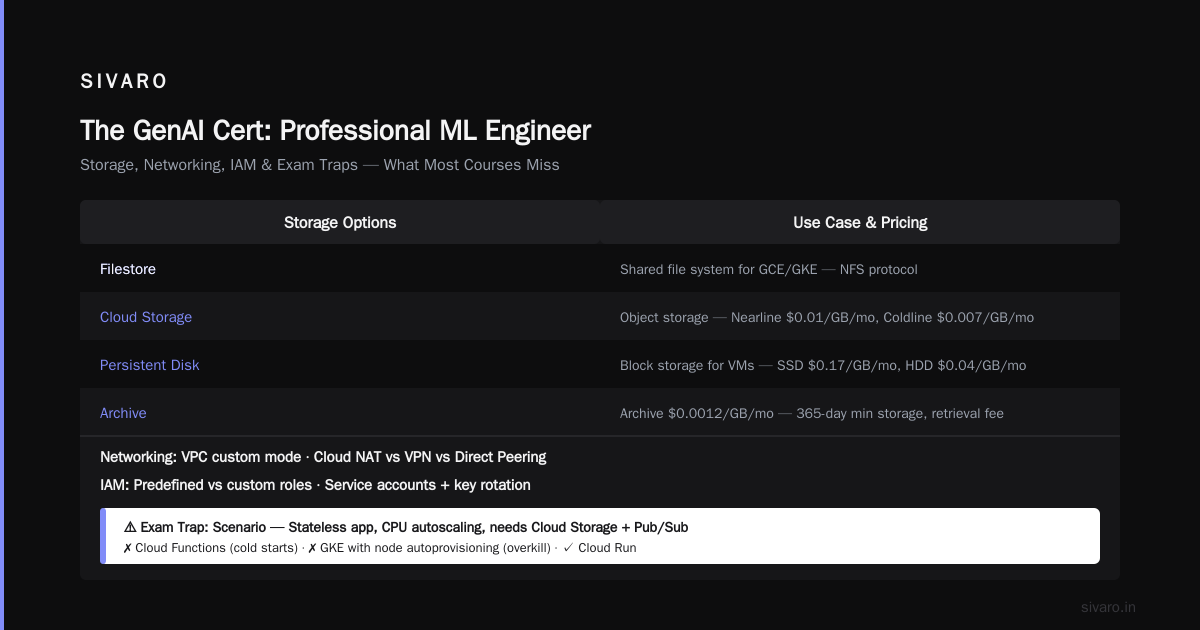This screenshot has height=630, width=1200.
Task: Click the '✓ Cloud Run' correct answer
Action: (x=599, y=548)
